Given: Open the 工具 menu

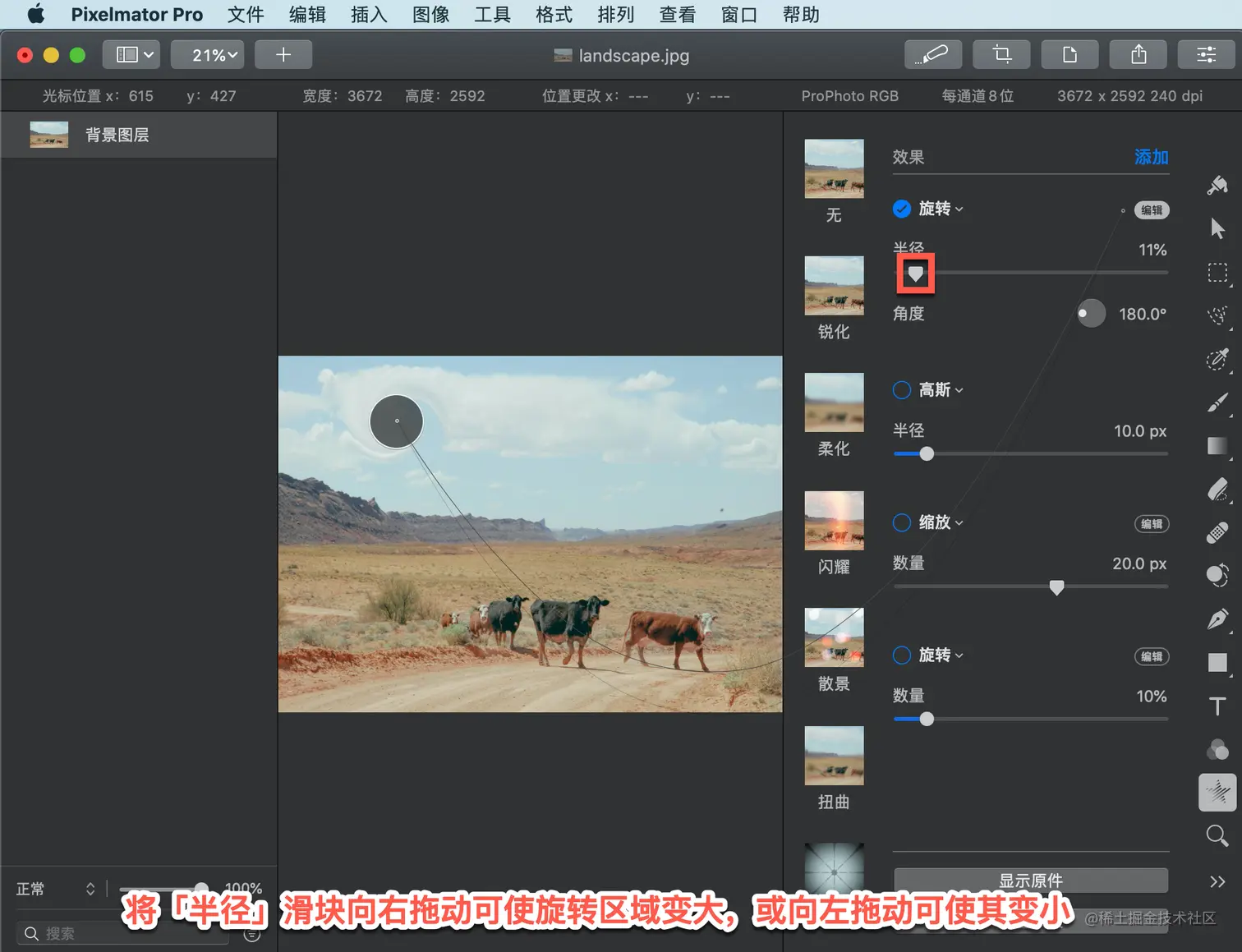Looking at the screenshot, I should click(x=492, y=14).
